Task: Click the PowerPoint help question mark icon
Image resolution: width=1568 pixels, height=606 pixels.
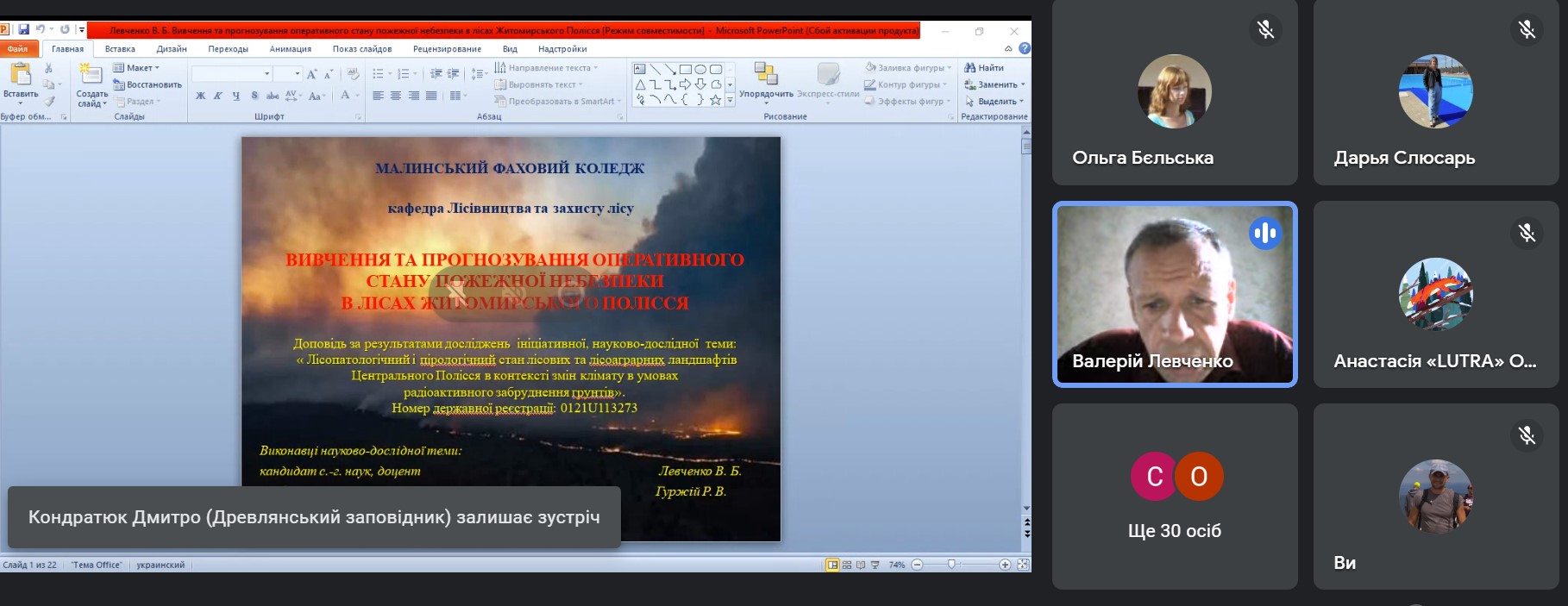Action: 1024,48
